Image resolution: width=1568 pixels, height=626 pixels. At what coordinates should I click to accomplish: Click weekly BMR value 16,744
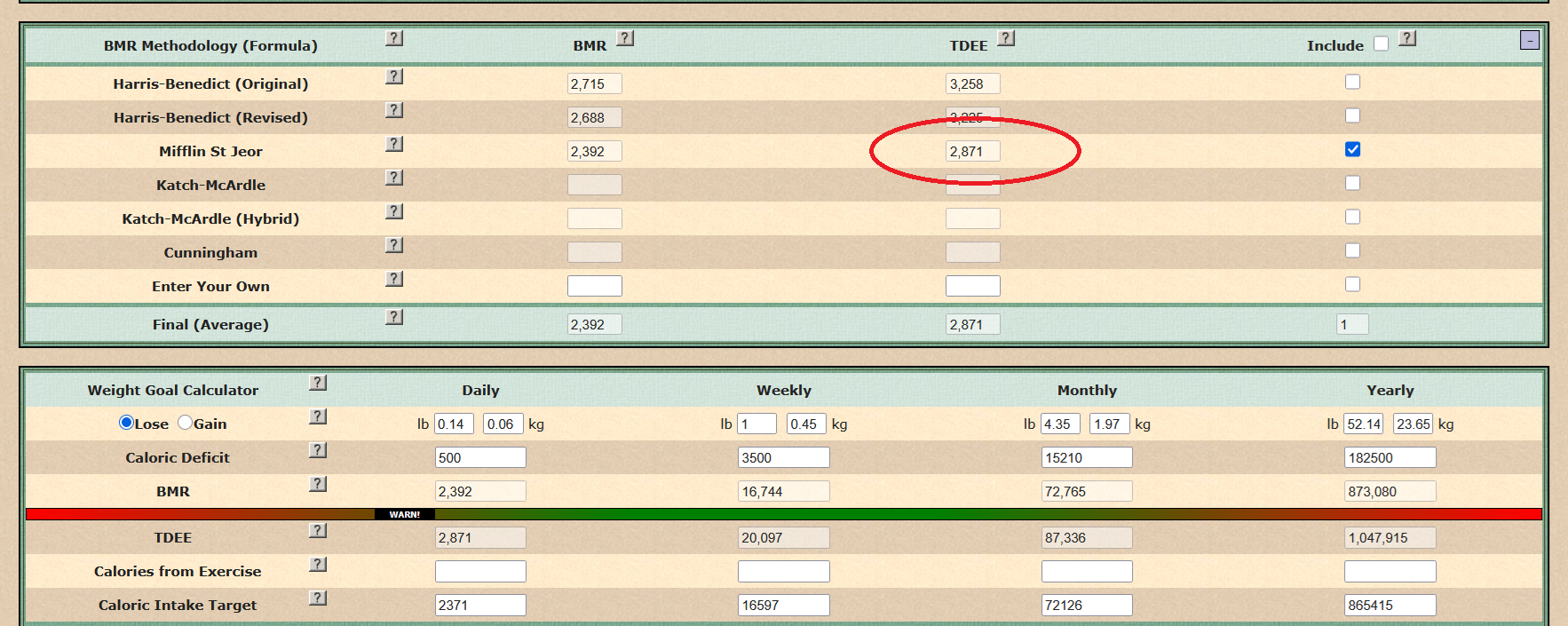[784, 491]
